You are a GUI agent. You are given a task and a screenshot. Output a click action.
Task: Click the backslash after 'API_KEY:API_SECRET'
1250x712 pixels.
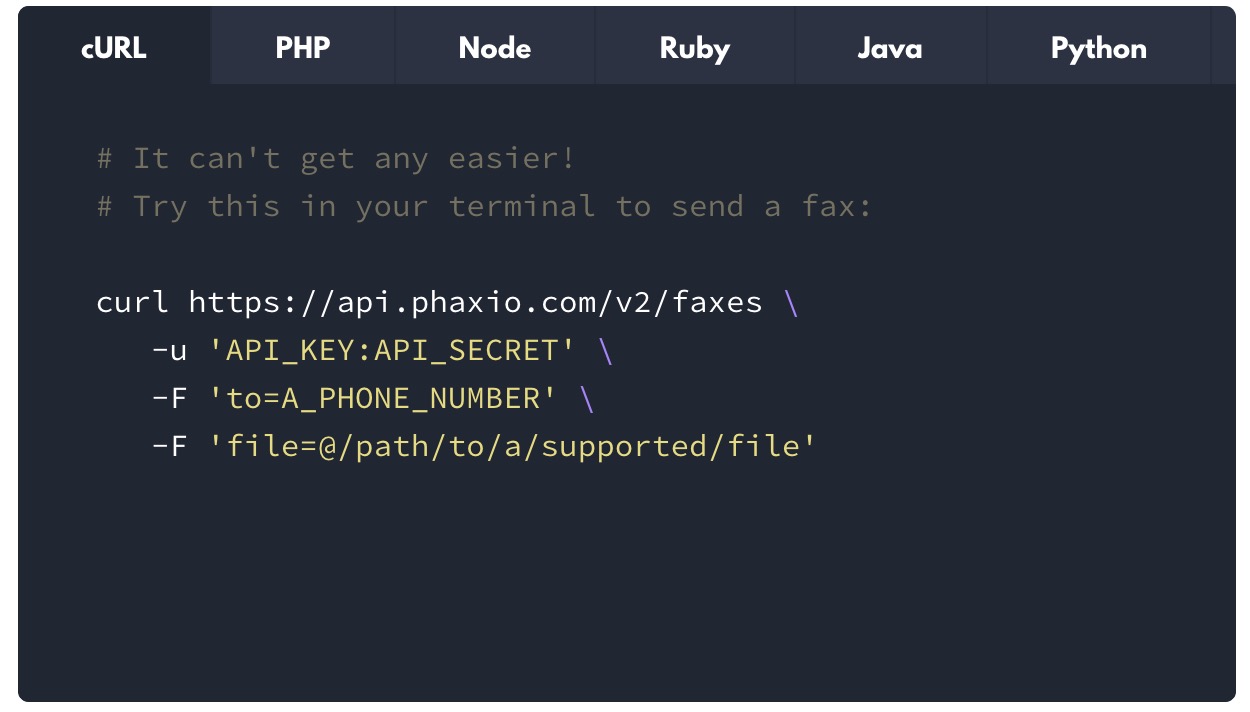pyautogui.click(x=605, y=351)
